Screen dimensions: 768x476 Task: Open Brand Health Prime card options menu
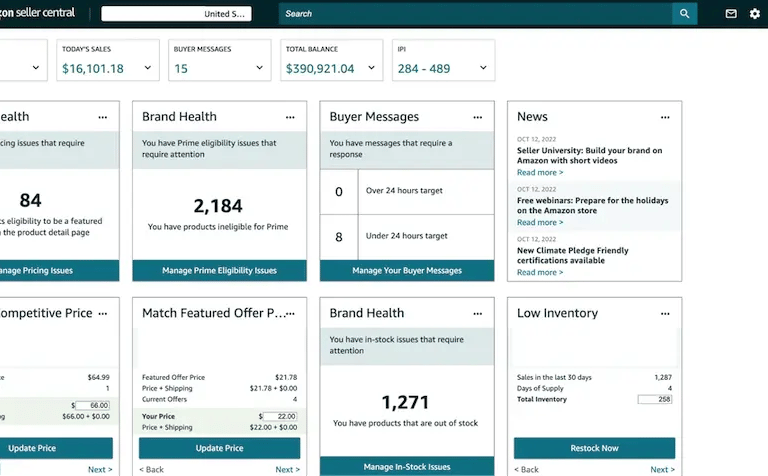coord(290,117)
